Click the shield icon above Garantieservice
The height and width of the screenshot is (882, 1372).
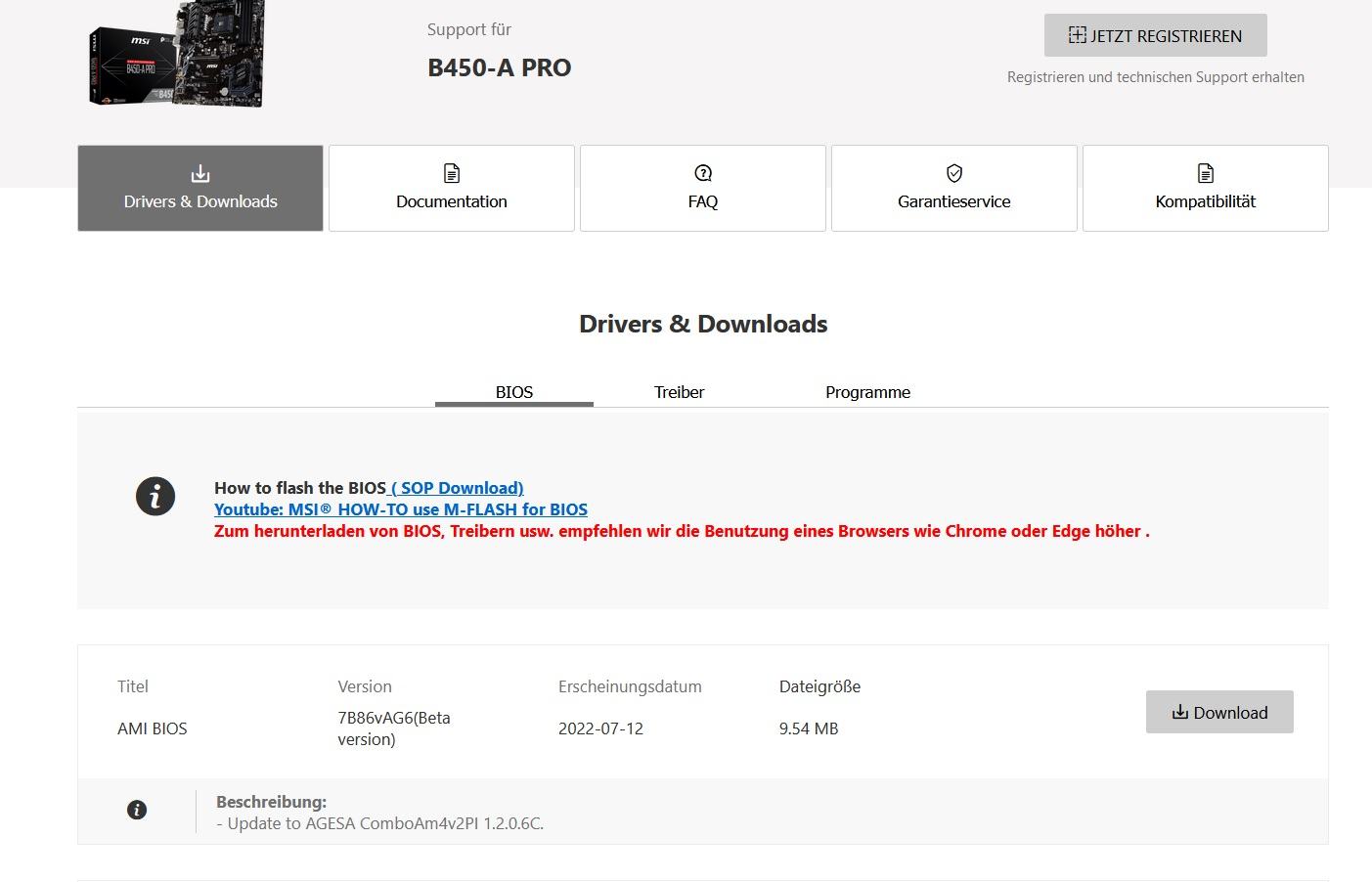point(954,174)
